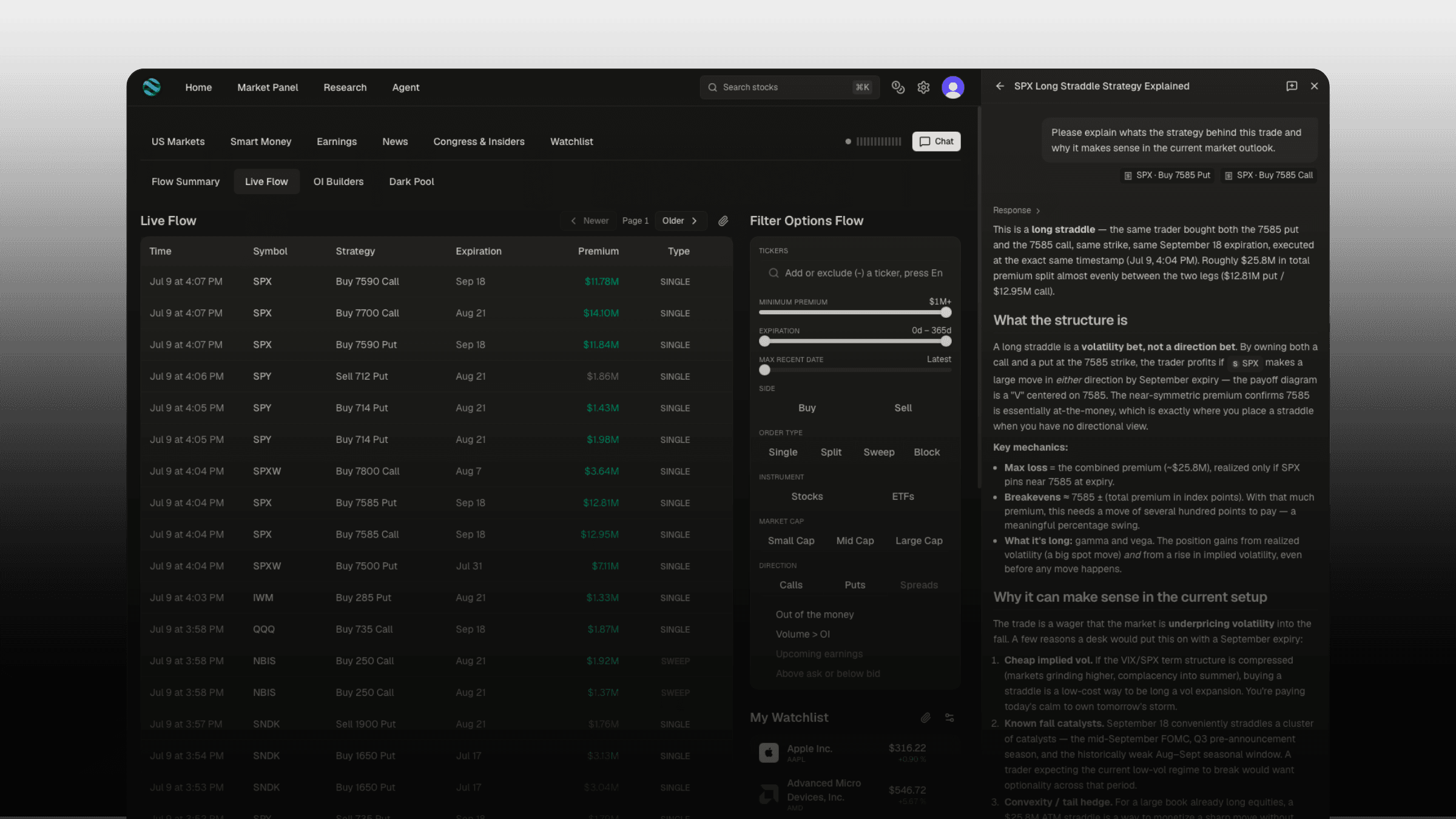Image resolution: width=1456 pixels, height=819 pixels.
Task: Start a new chat with plus-message icon
Action: 1292,86
